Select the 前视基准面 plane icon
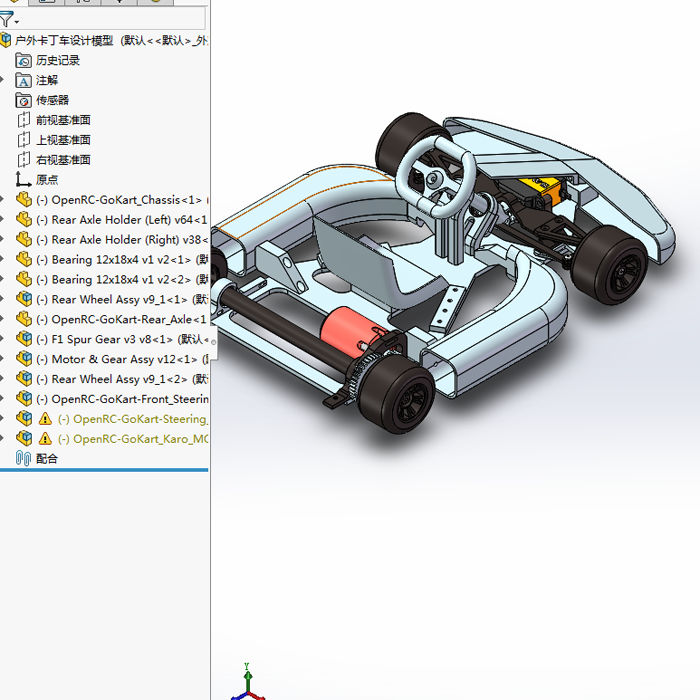Viewport: 700px width, 700px height. point(24,120)
